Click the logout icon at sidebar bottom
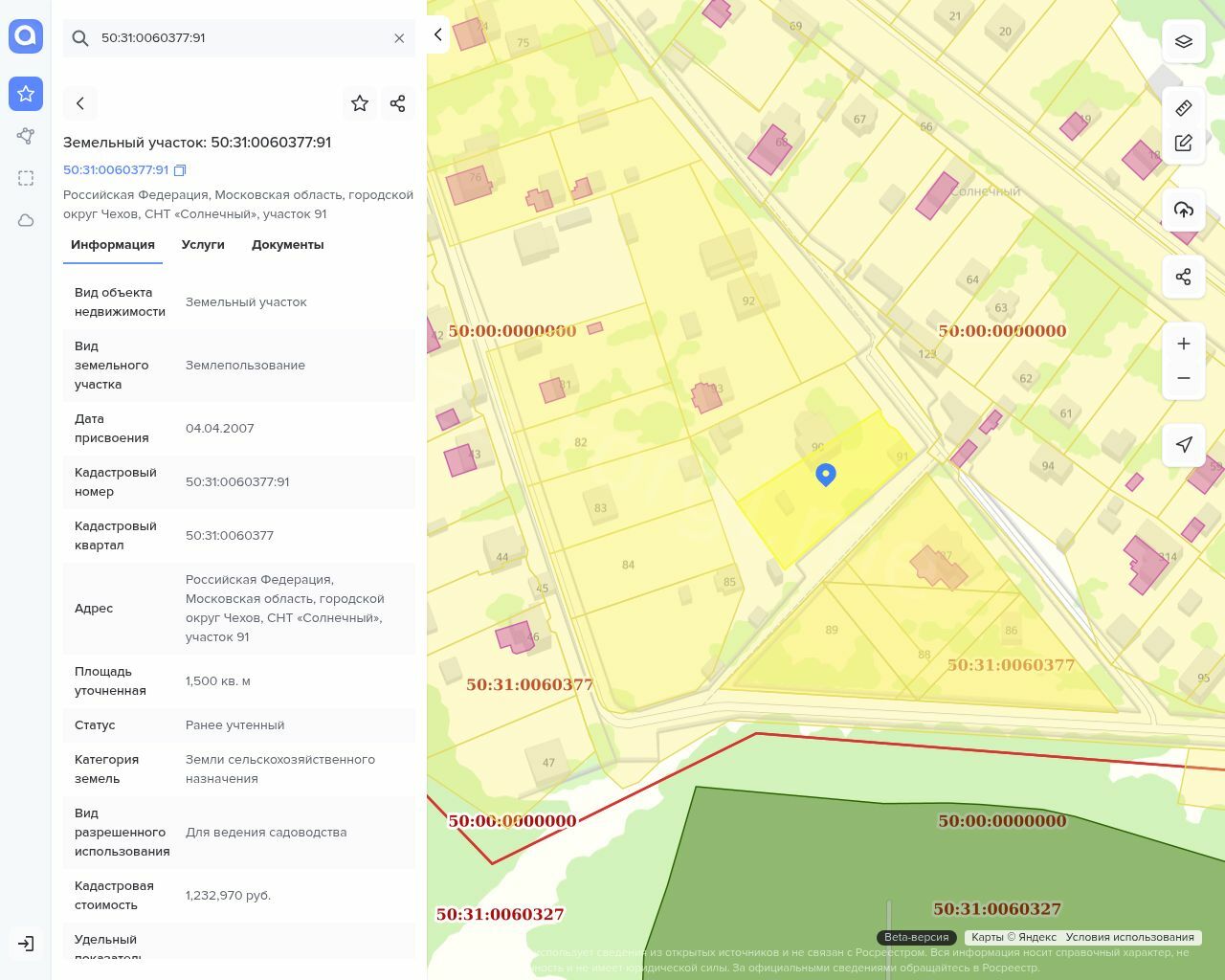The height and width of the screenshot is (980, 1225). (x=26, y=944)
